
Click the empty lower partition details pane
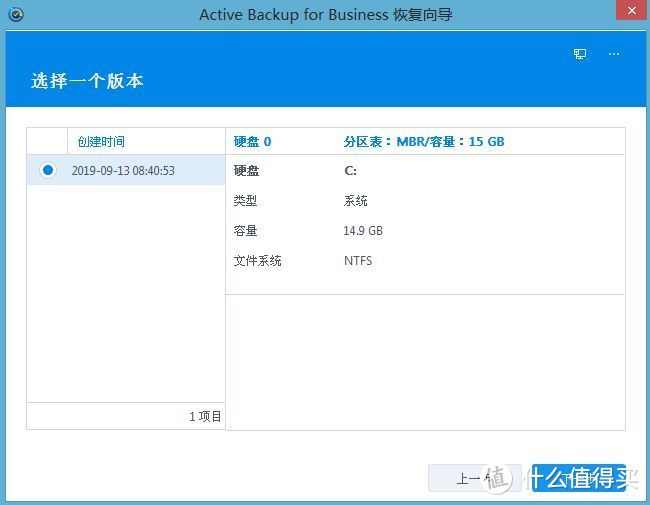[424, 362]
